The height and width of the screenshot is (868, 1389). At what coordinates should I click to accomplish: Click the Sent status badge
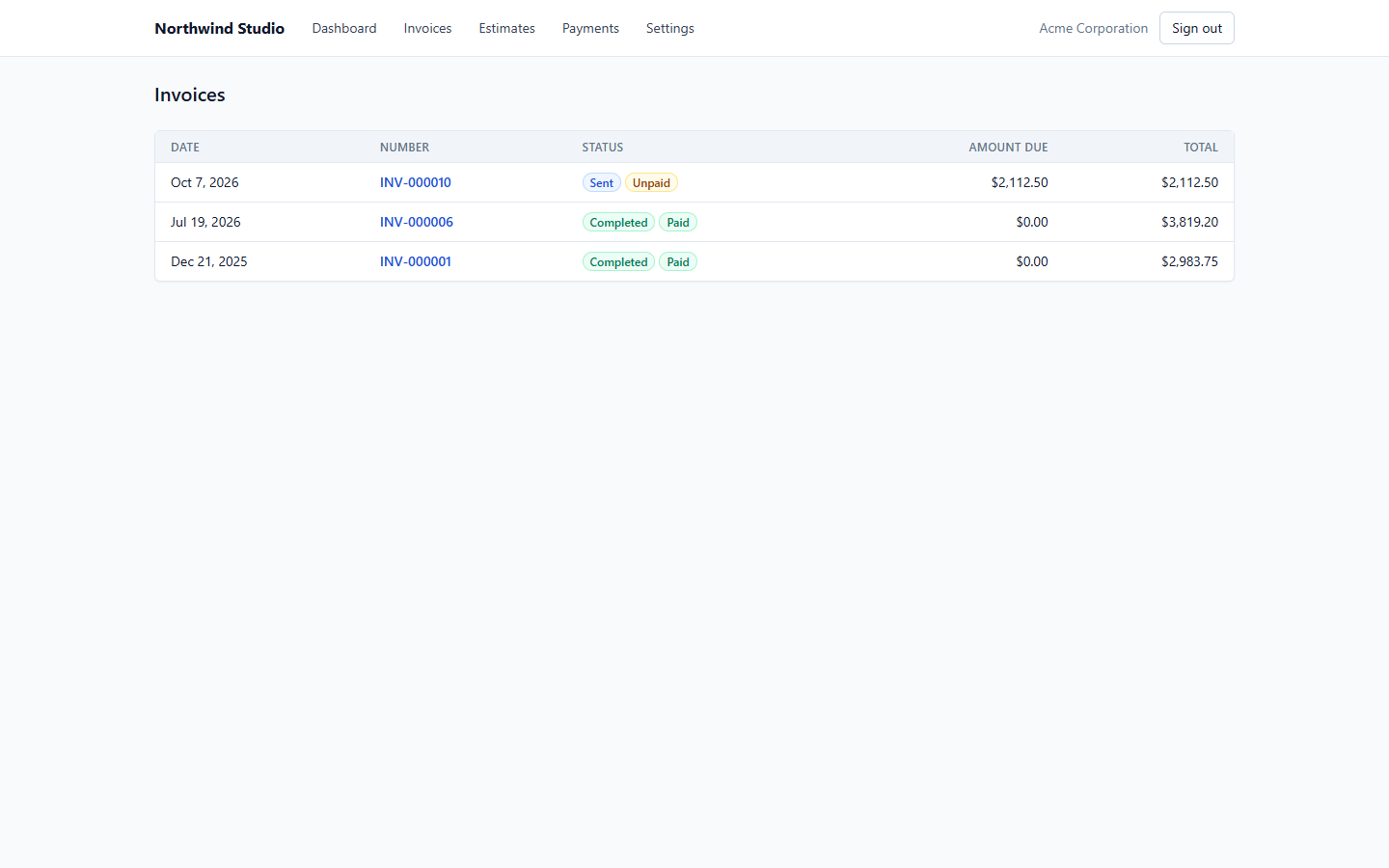[x=601, y=182]
